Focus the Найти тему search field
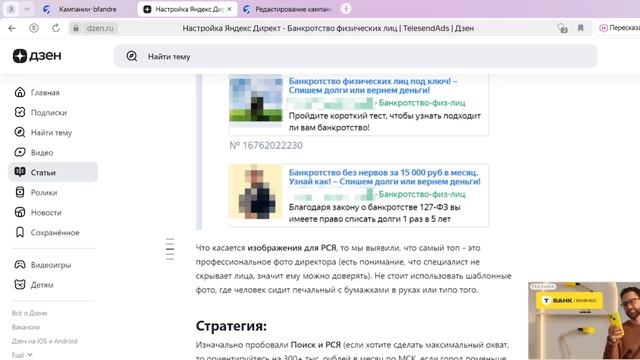 (x=356, y=56)
